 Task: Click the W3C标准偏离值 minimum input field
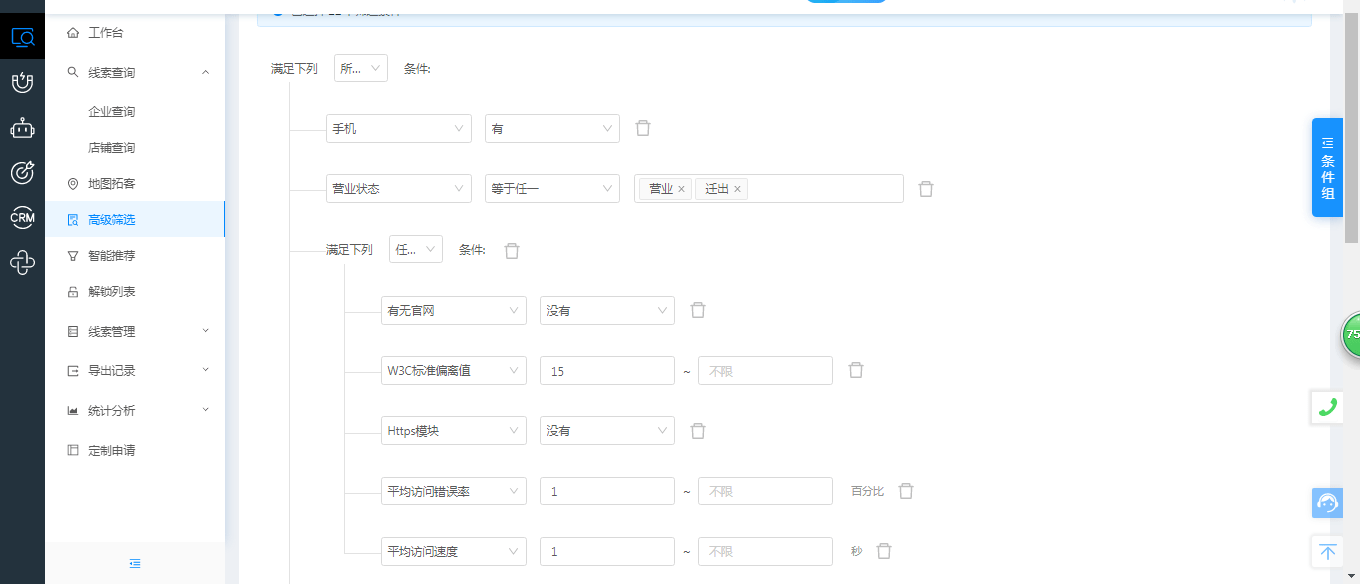pos(607,371)
